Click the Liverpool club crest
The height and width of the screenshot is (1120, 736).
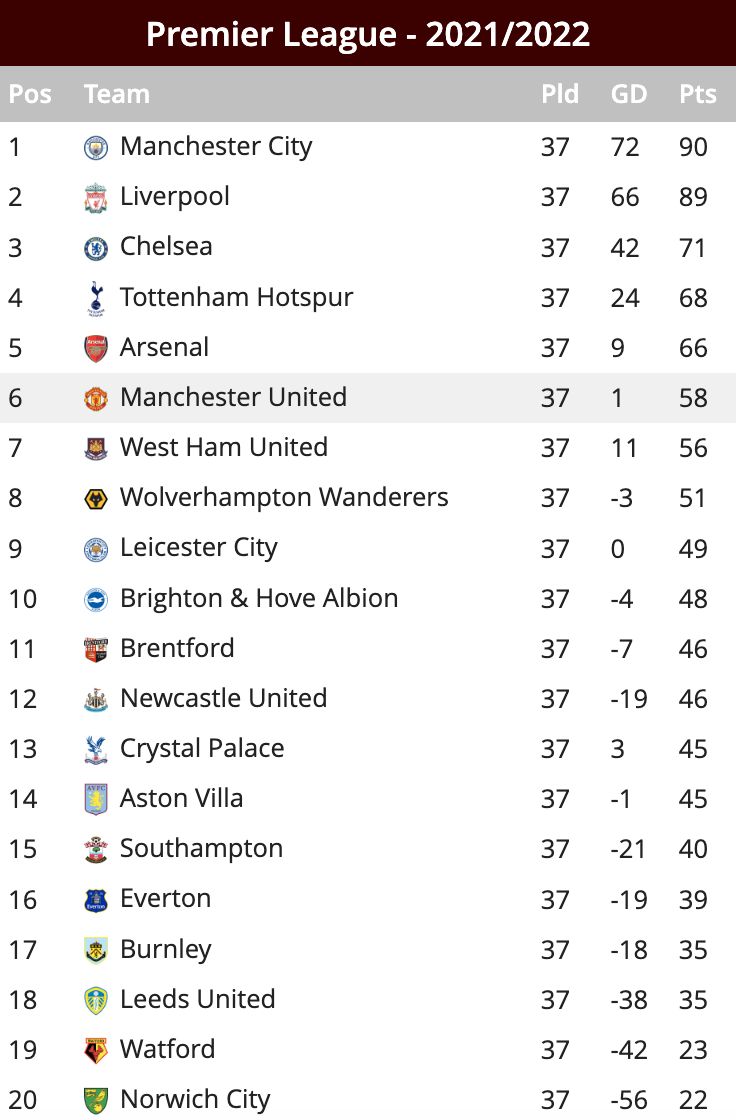pyautogui.click(x=96, y=198)
